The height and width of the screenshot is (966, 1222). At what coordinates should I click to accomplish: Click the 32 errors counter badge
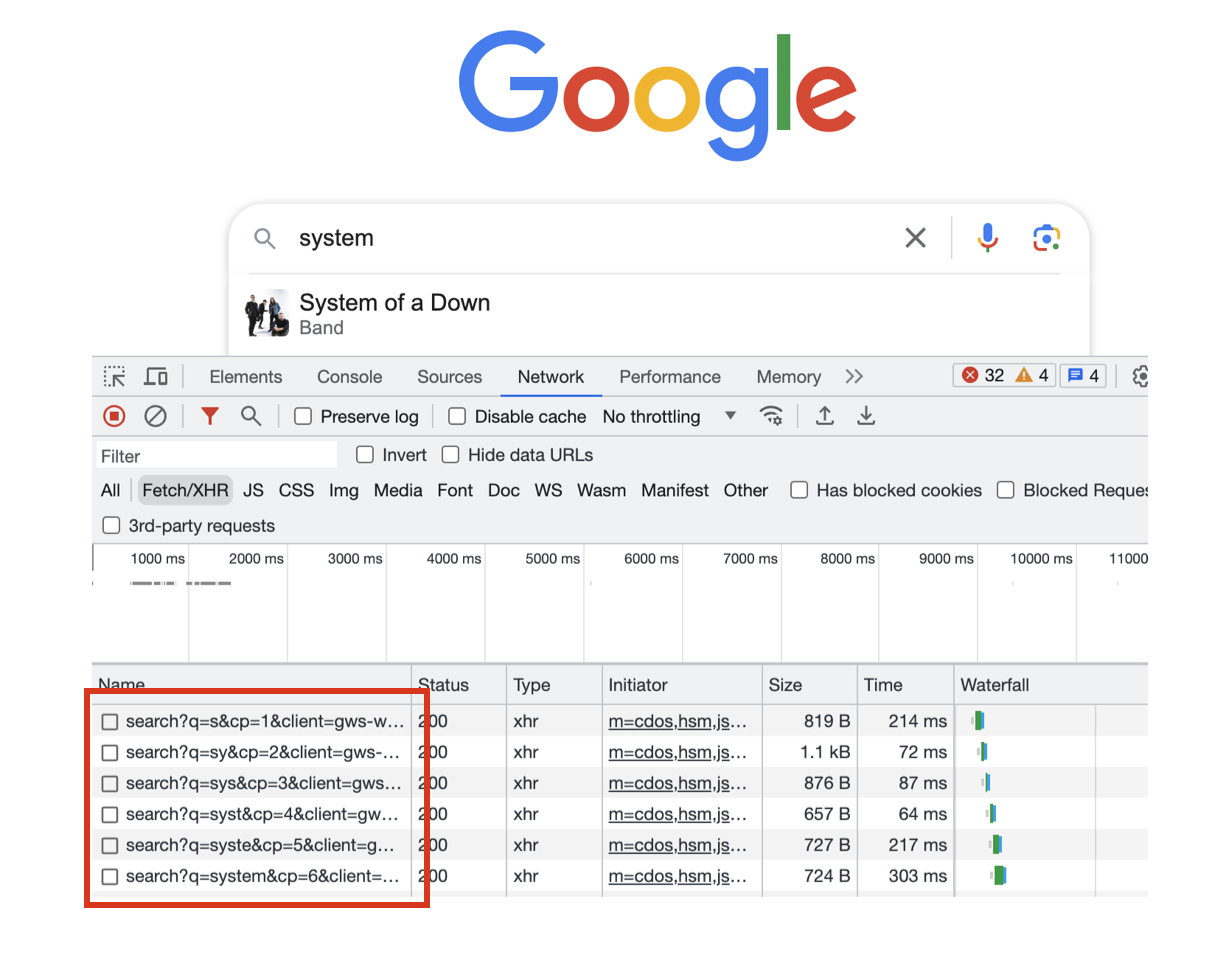[x=983, y=376]
